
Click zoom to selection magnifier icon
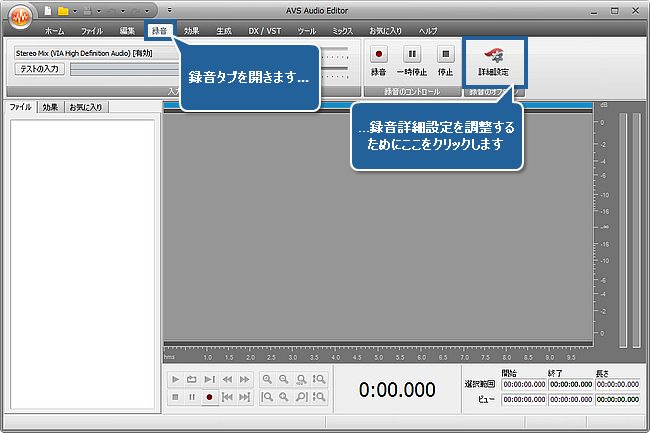coord(284,397)
